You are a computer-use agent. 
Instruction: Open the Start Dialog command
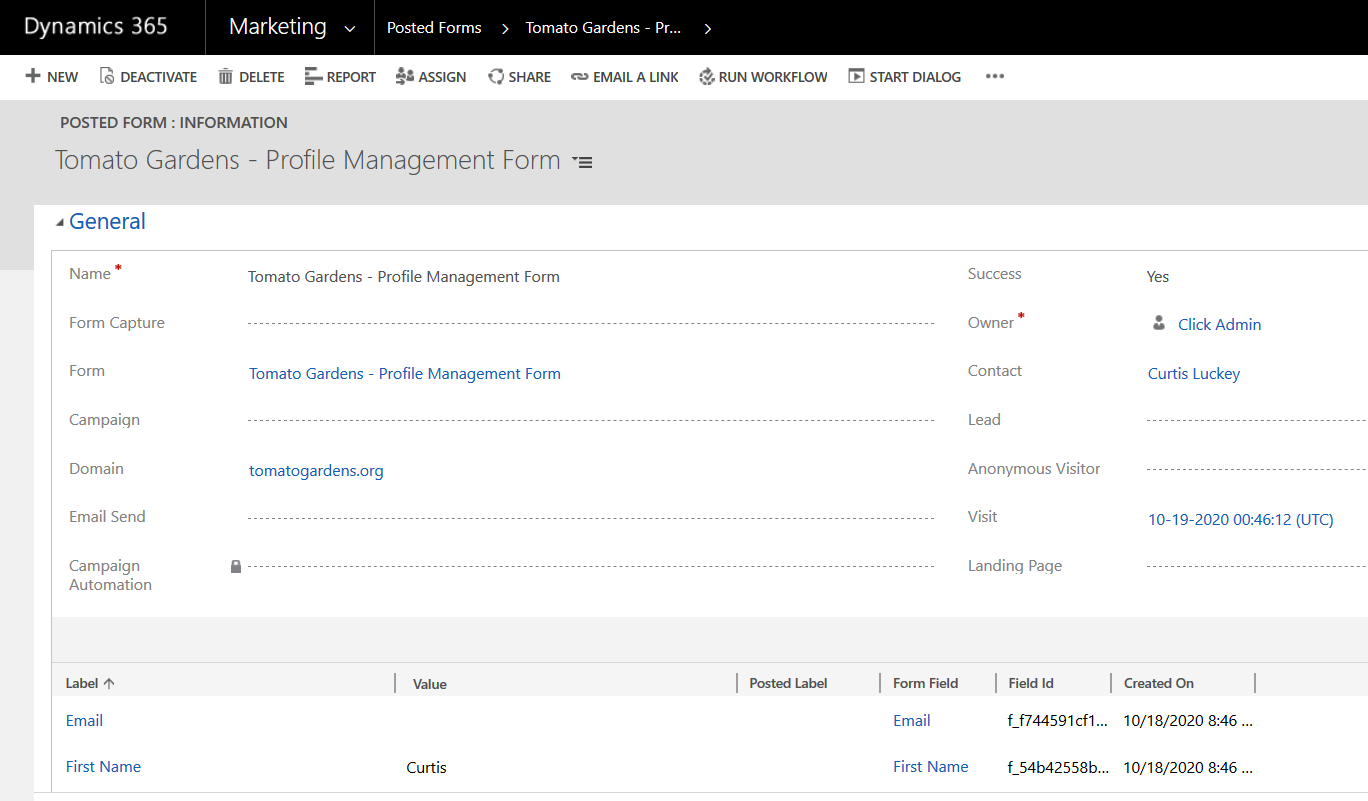click(x=855, y=76)
